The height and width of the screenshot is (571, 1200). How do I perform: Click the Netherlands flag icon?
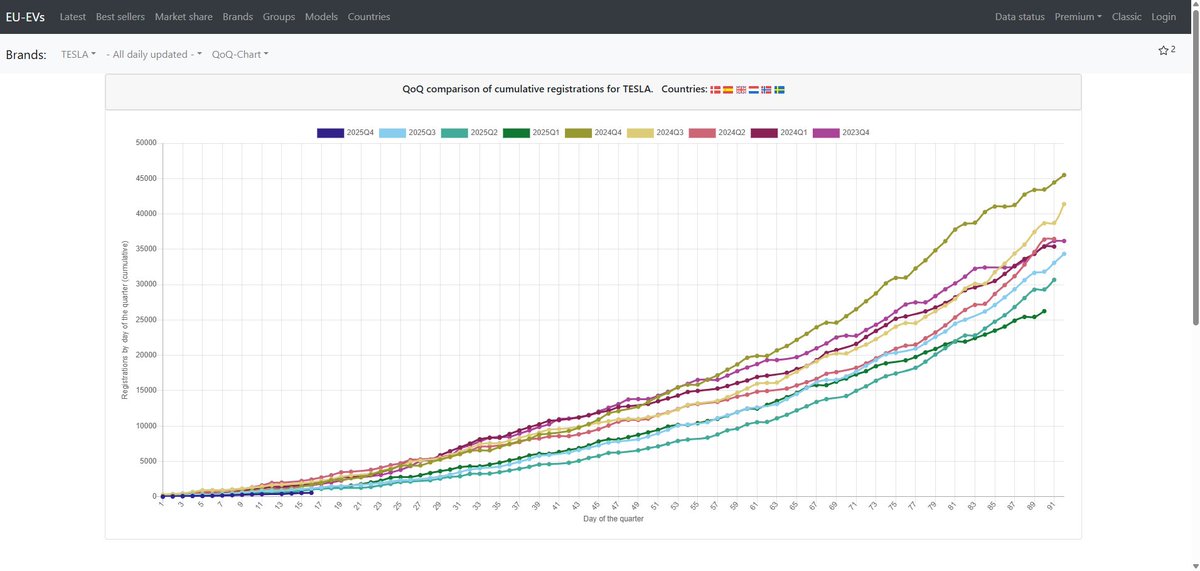click(754, 89)
